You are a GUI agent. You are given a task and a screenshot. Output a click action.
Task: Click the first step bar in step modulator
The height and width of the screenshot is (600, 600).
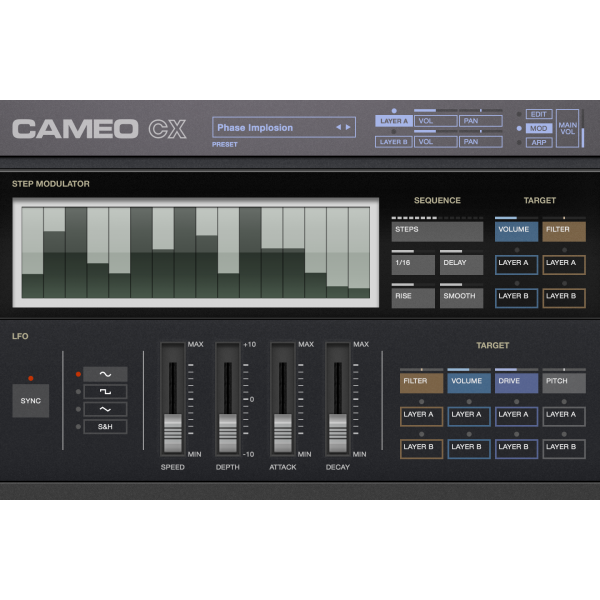[33, 253]
